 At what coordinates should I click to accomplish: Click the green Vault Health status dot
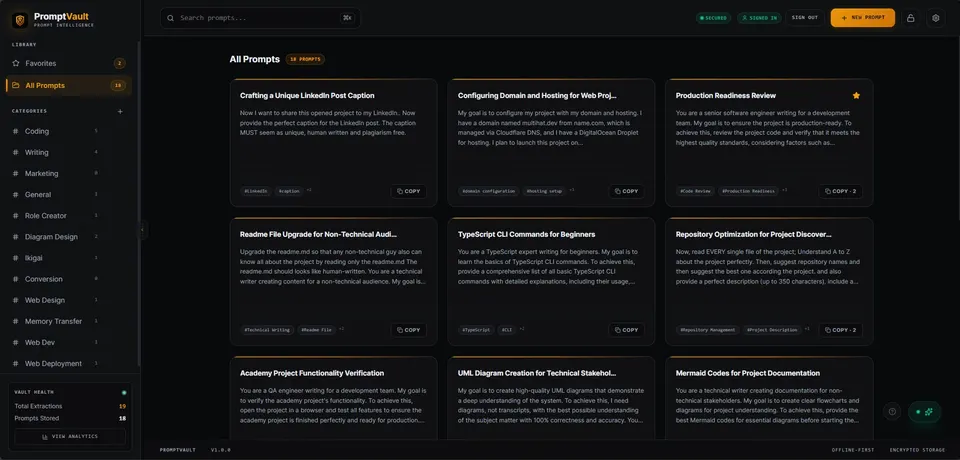[124, 392]
